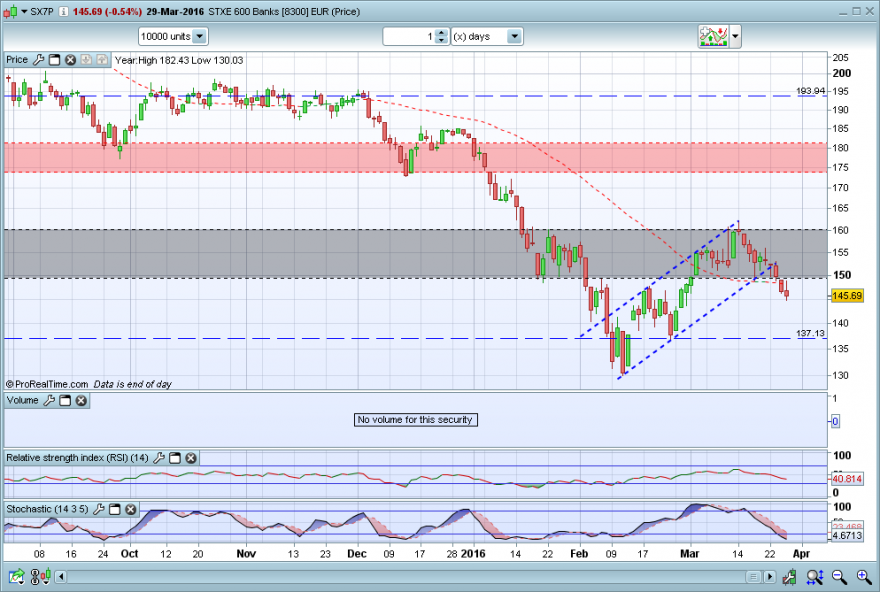Click the Price panel label
Image resolution: width=880 pixels, height=592 pixels.
point(17,59)
